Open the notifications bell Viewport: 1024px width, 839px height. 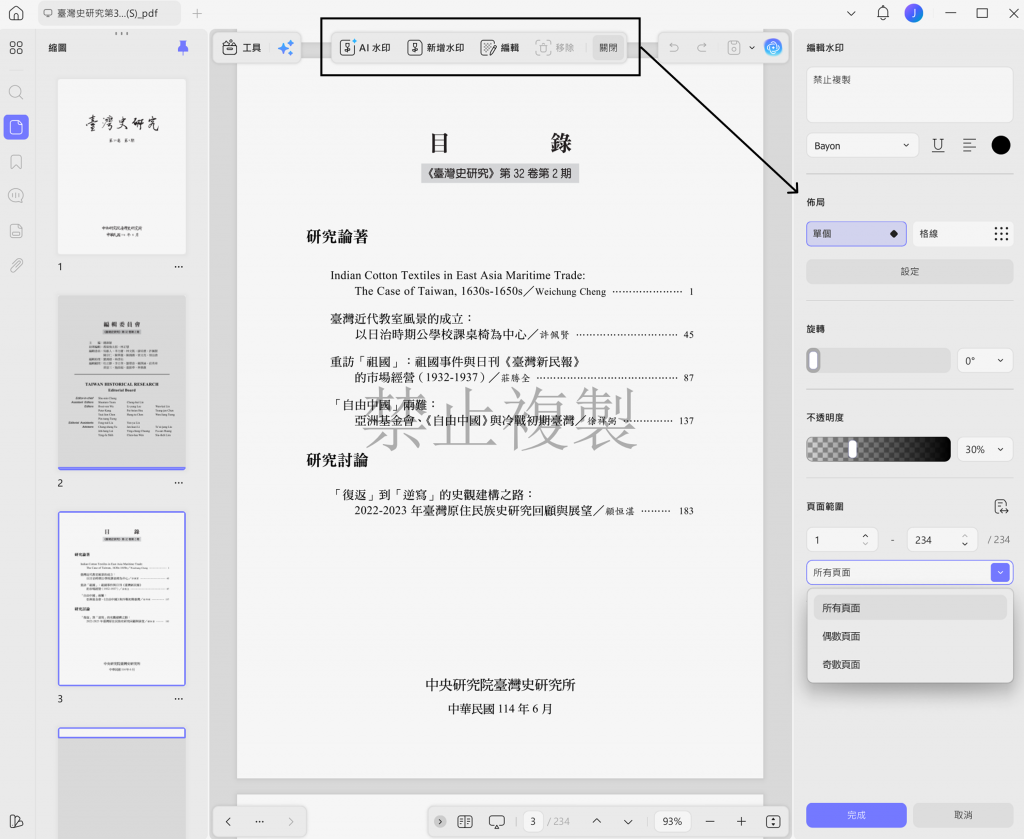883,12
